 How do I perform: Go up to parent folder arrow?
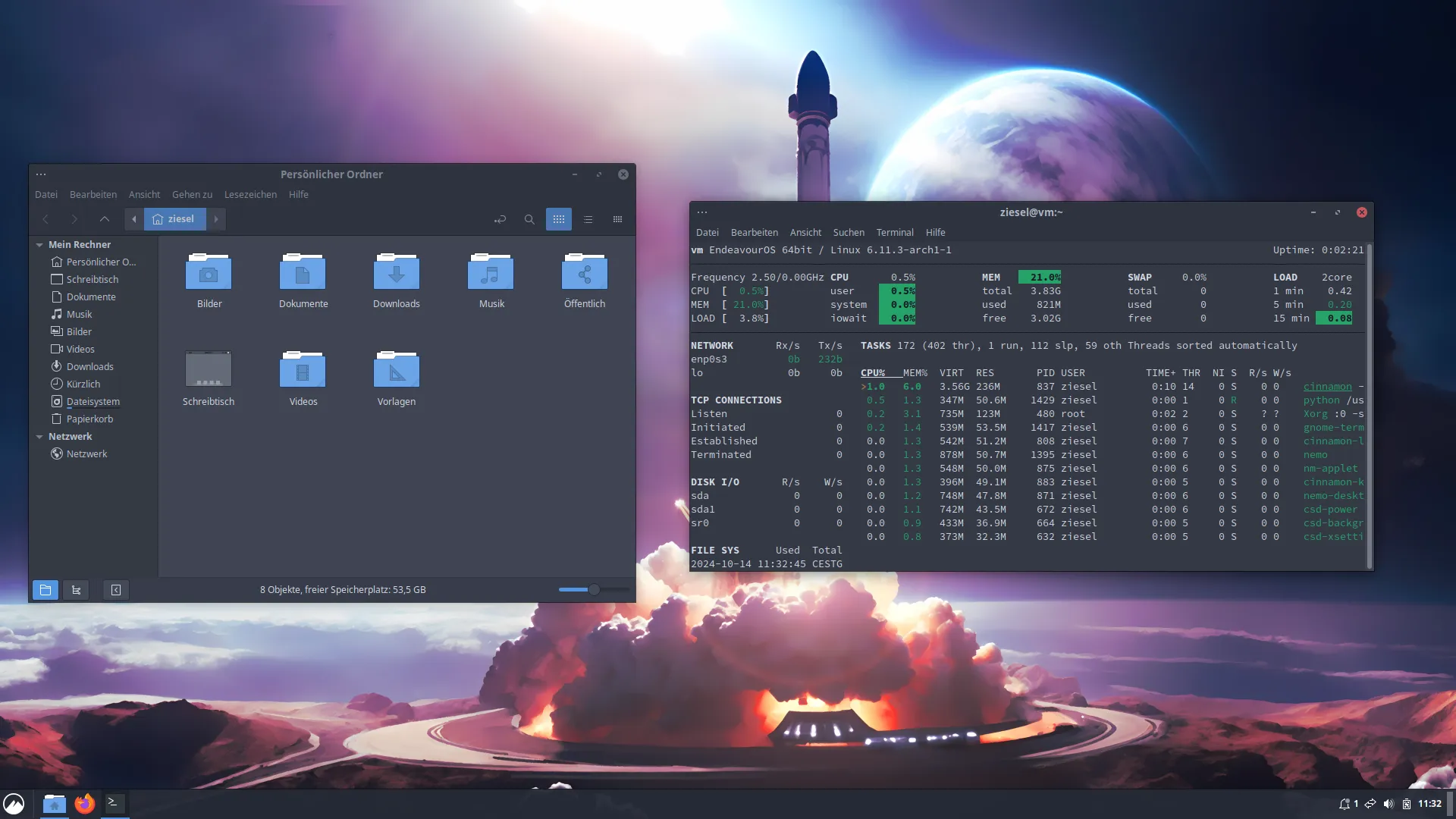(105, 219)
